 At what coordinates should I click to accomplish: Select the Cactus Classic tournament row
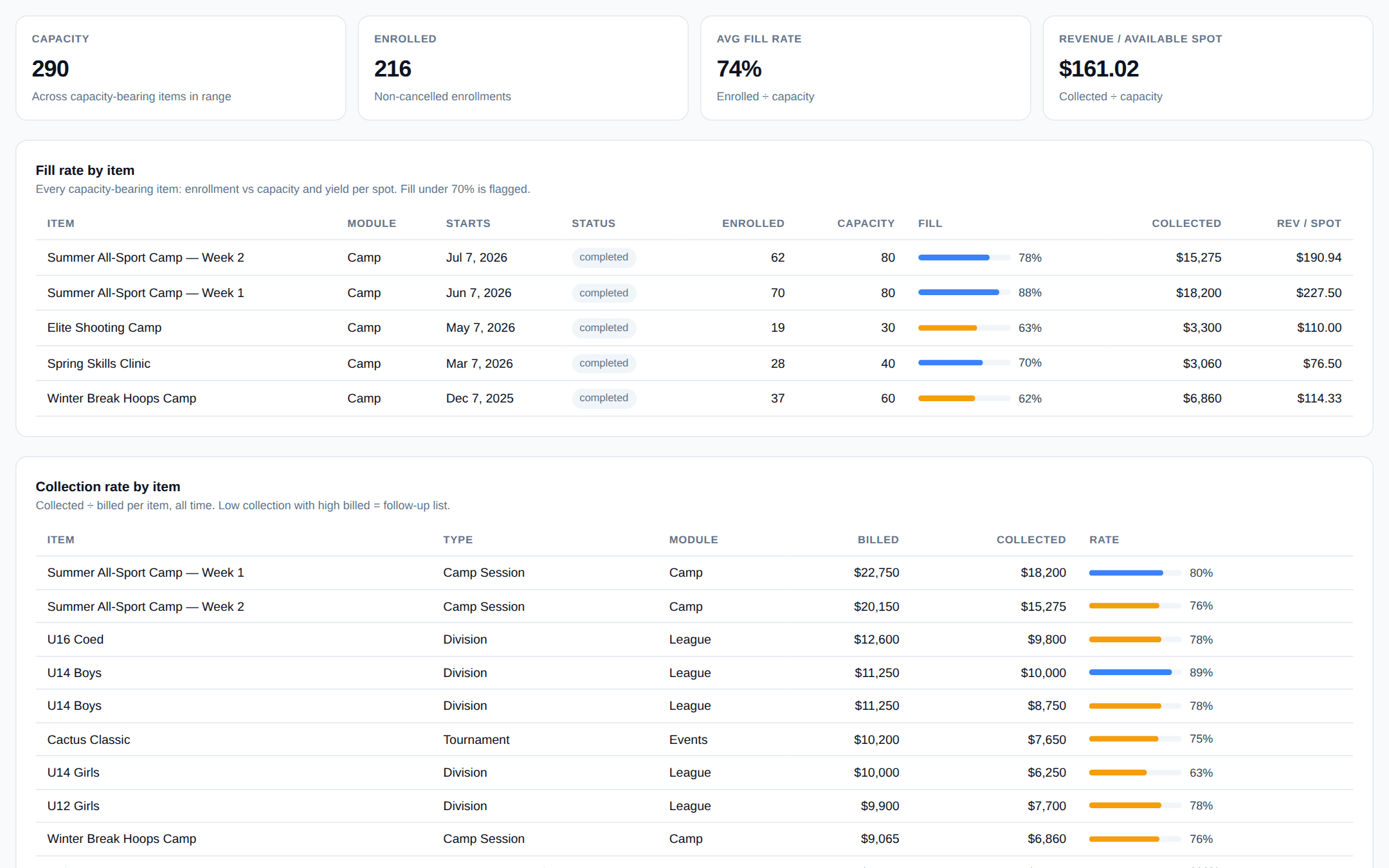pyautogui.click(x=694, y=739)
